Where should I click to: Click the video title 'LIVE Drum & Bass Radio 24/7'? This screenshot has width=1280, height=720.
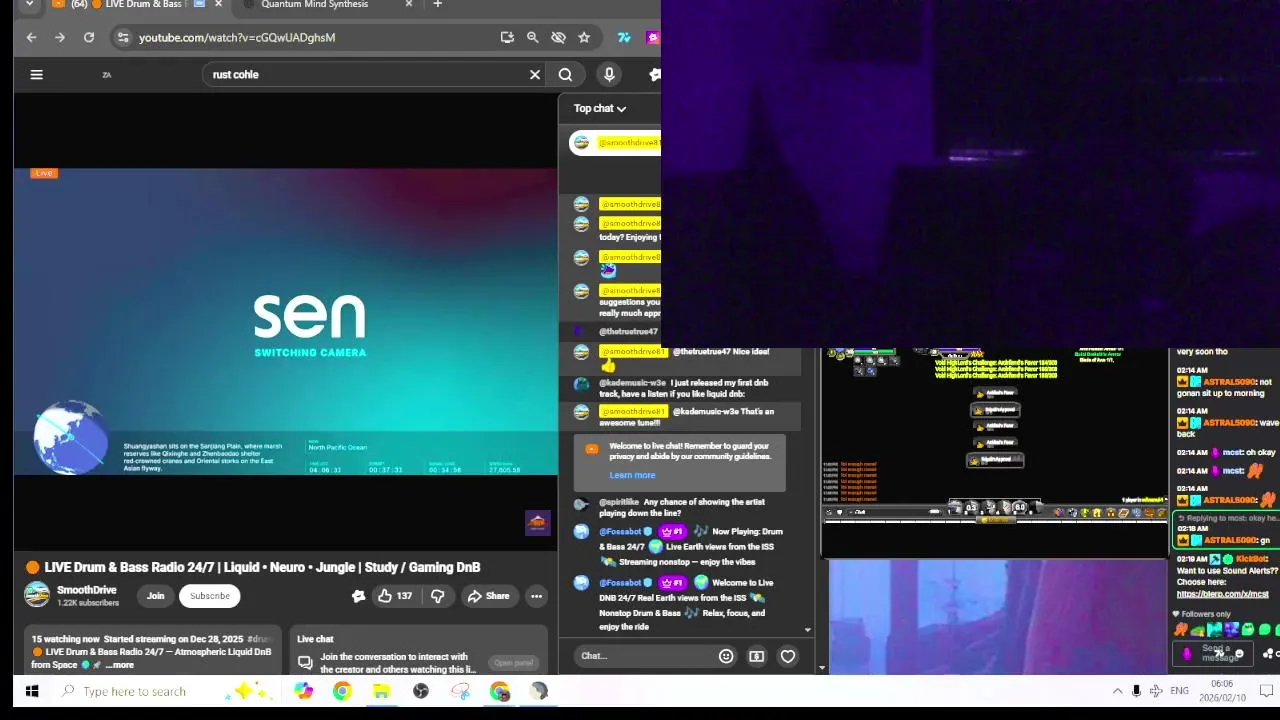click(262, 567)
